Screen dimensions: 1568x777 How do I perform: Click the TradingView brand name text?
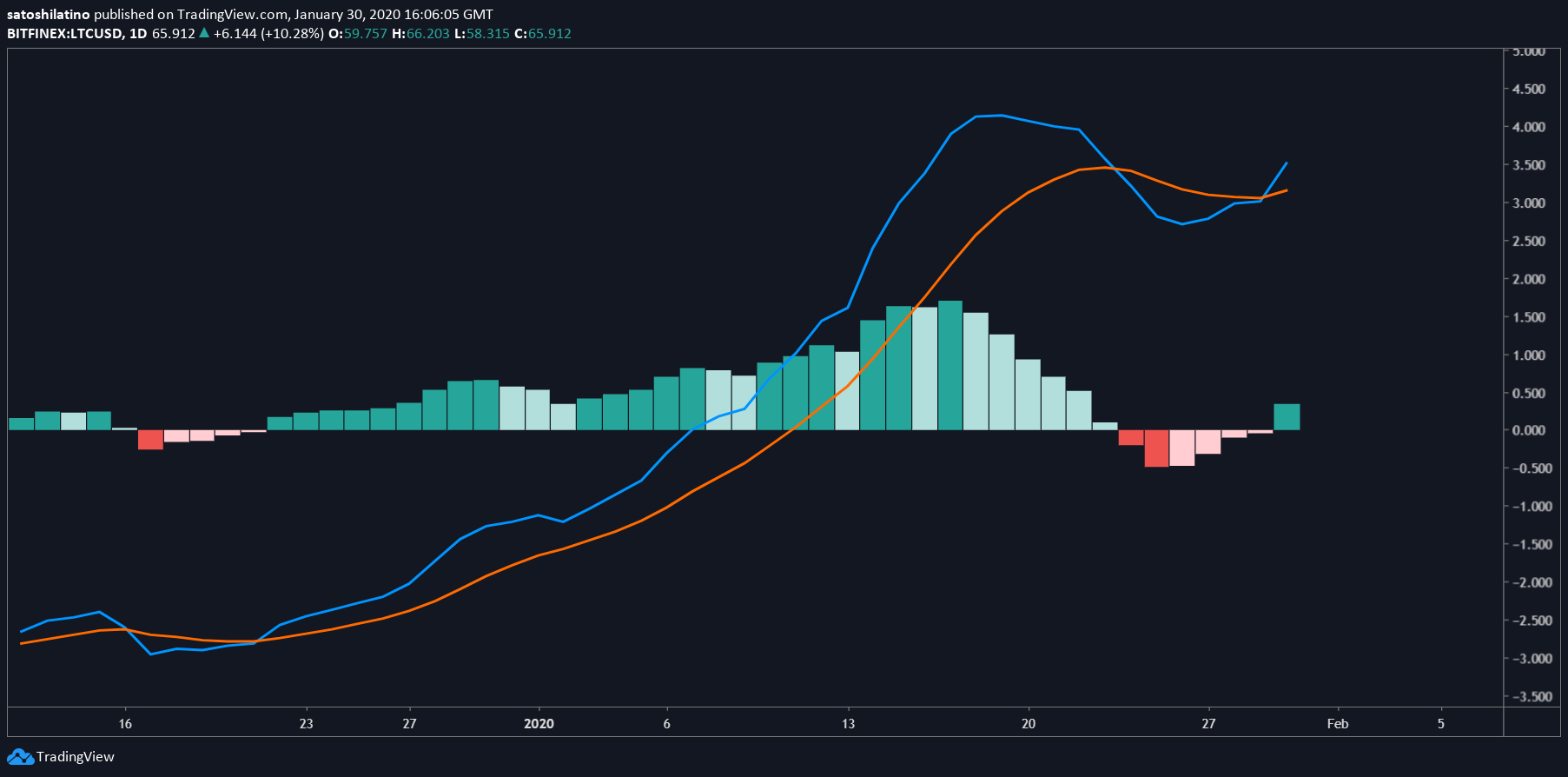(76, 757)
